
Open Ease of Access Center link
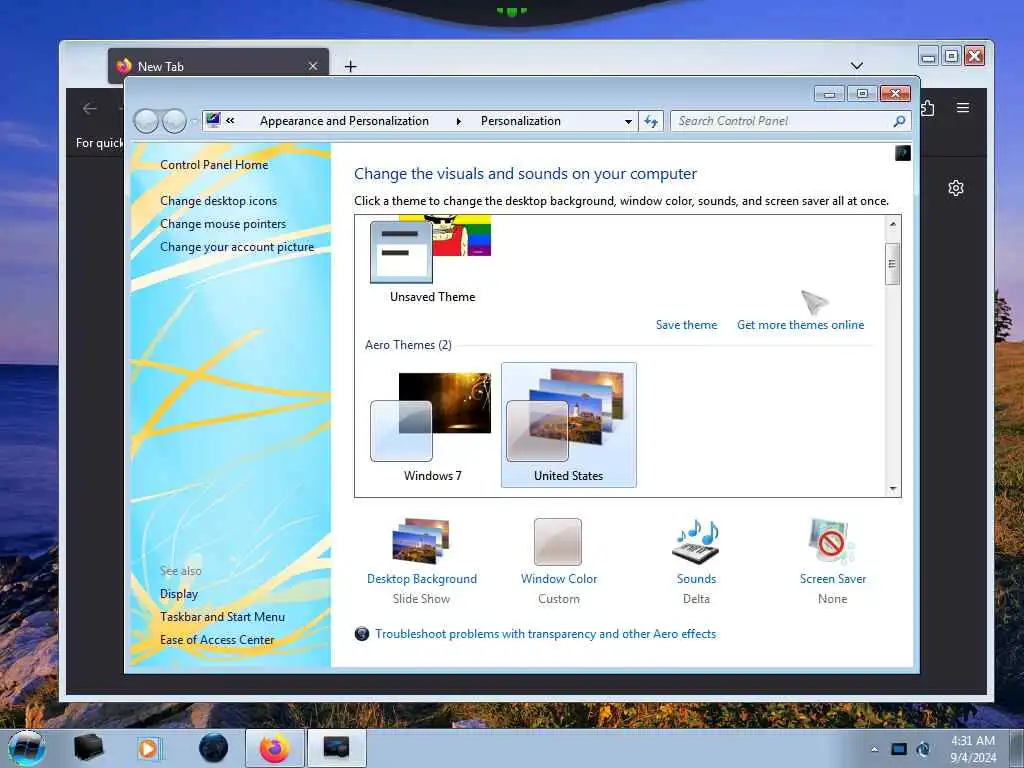(217, 640)
